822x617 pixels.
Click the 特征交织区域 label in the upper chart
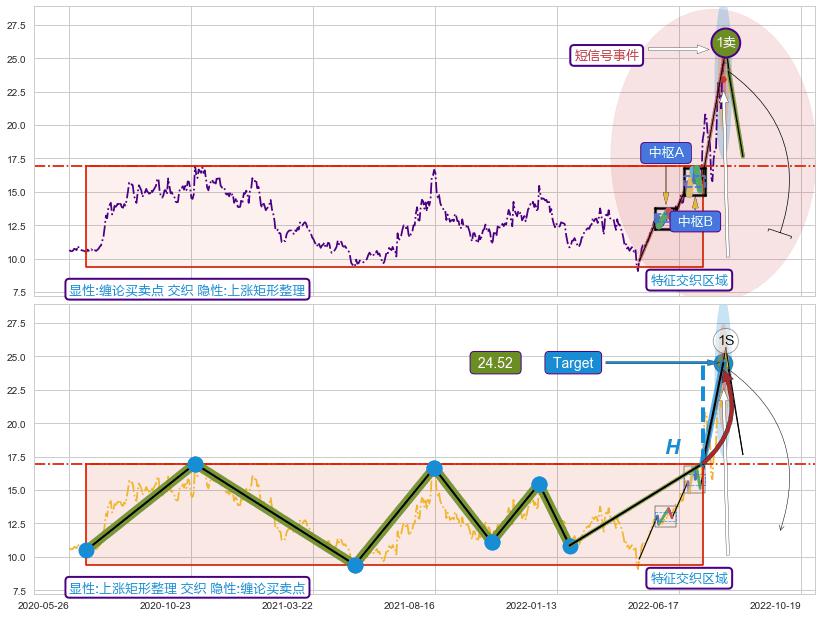coord(689,280)
